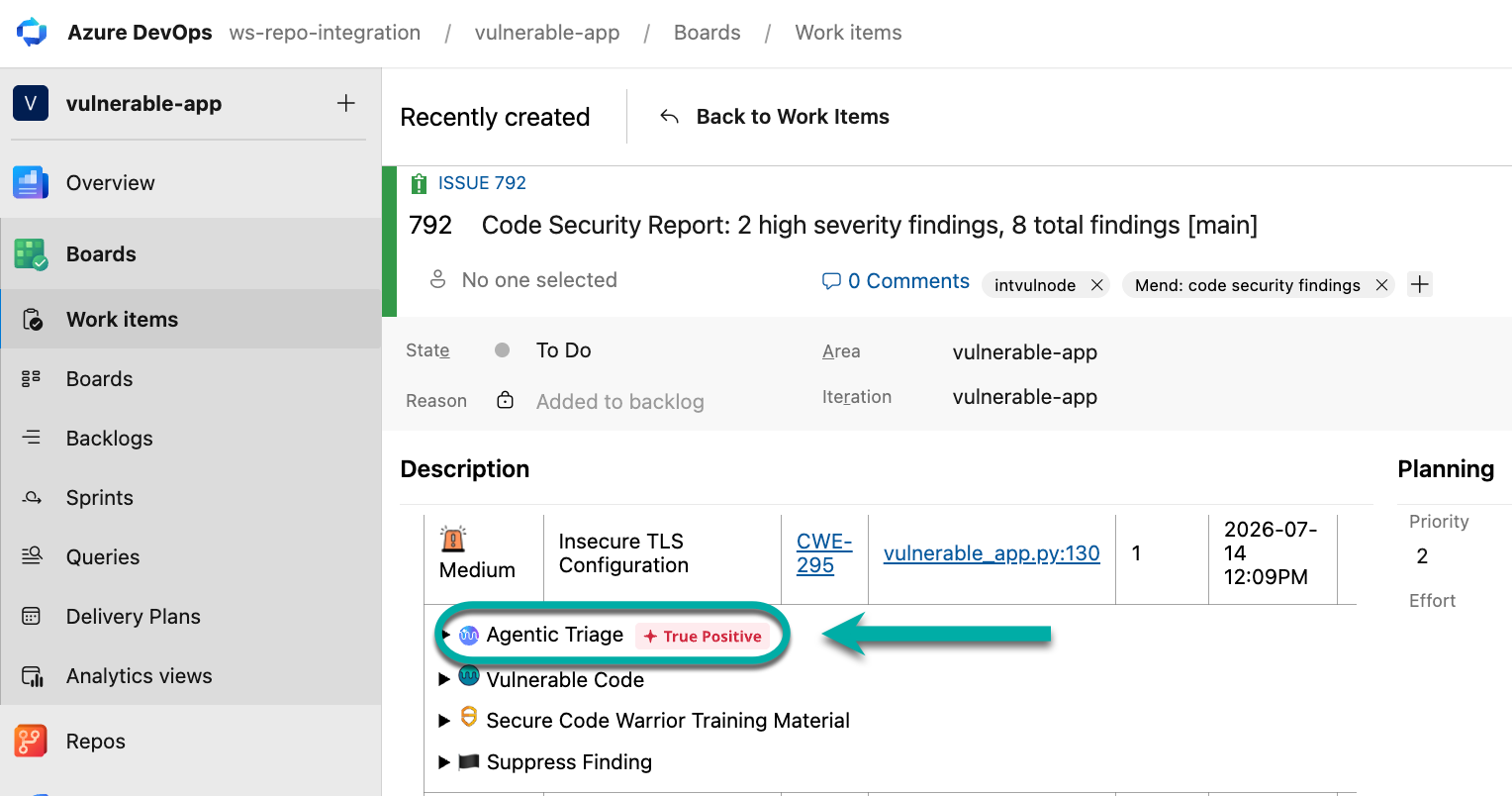The width and height of the screenshot is (1512, 796).
Task: Click the green issue type icon
Action: tap(419, 183)
